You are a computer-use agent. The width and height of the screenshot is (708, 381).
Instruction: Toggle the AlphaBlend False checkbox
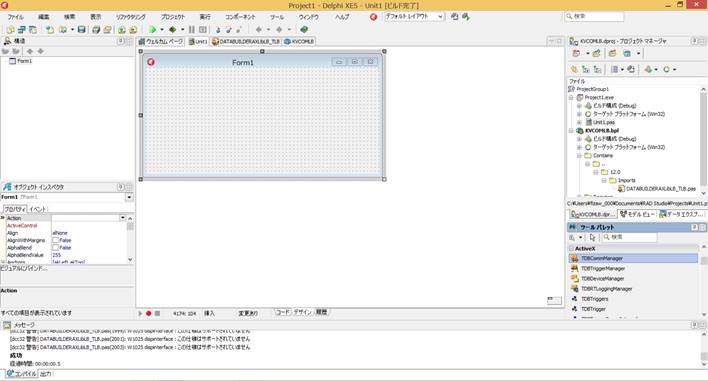[55, 248]
